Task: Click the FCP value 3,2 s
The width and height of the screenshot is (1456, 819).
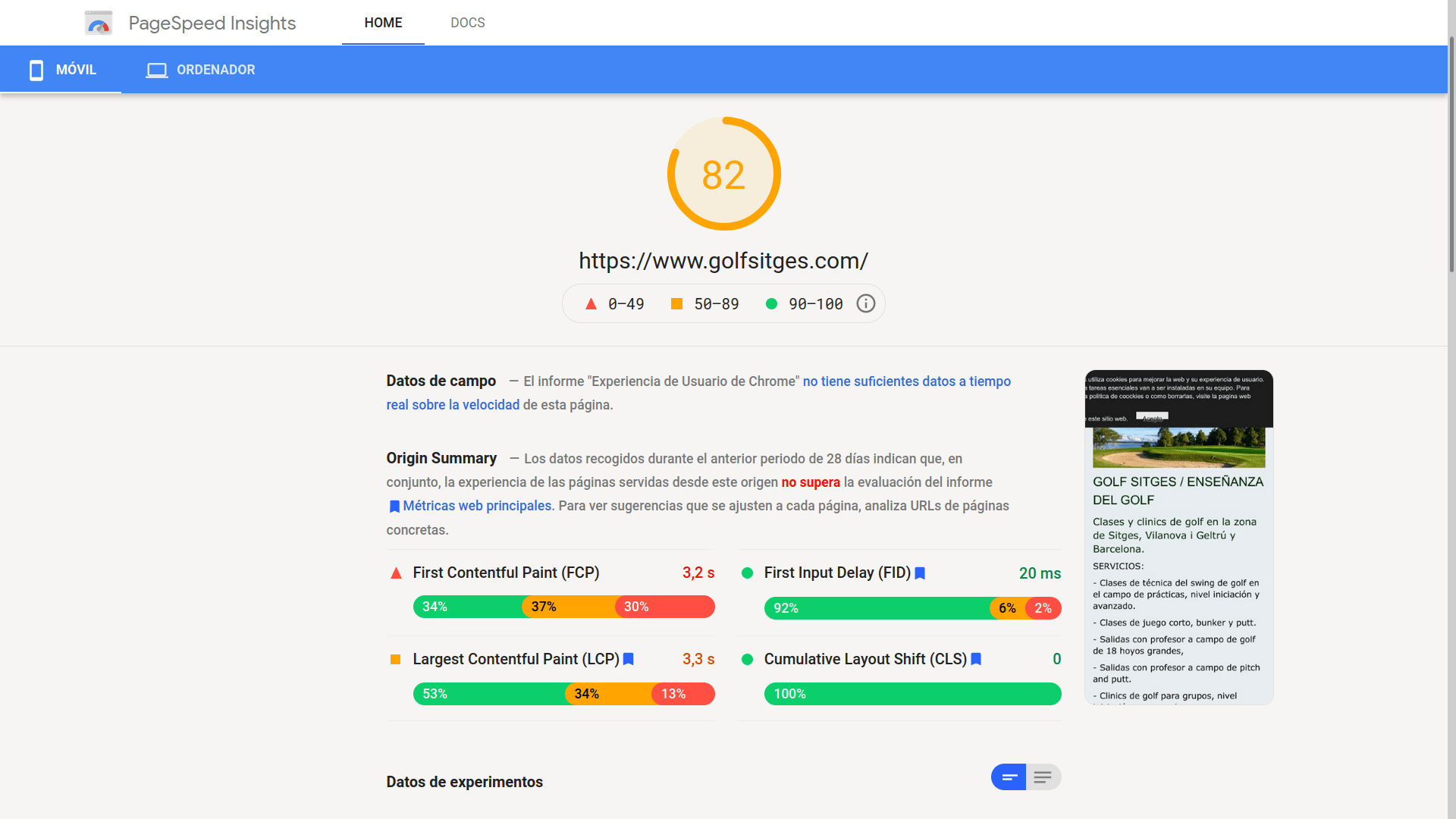Action: (x=698, y=573)
